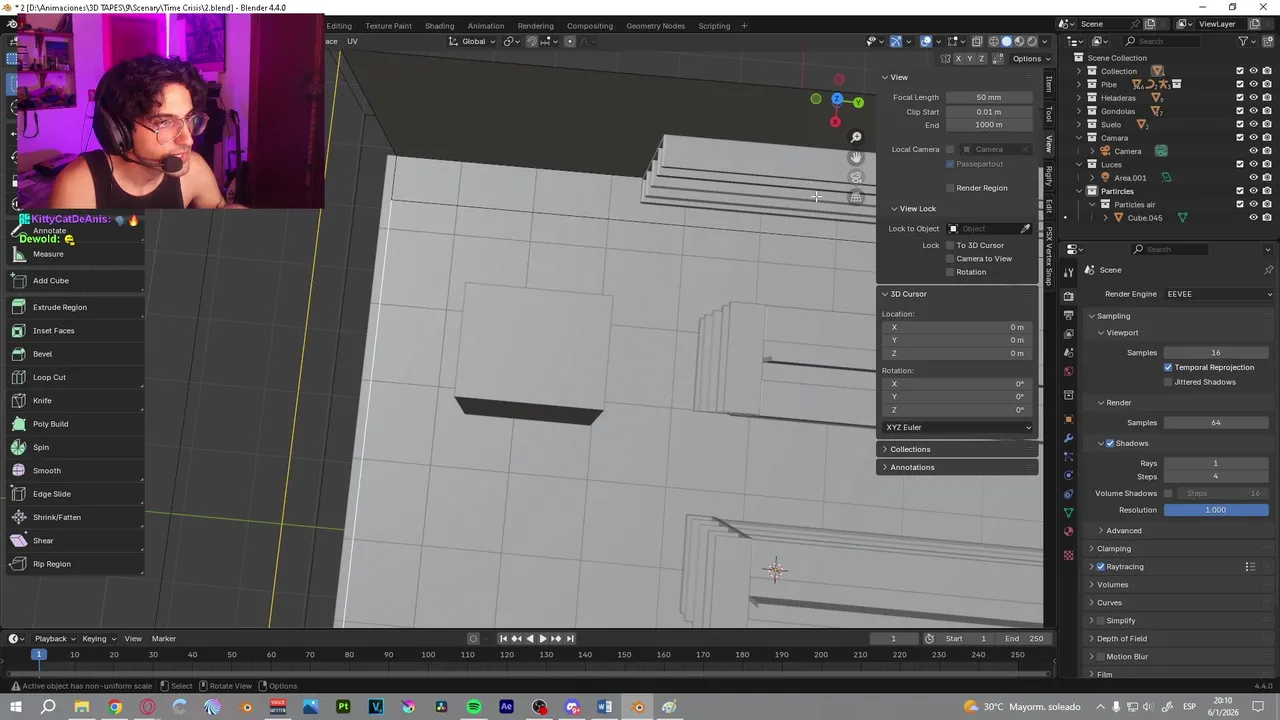
Task: Open the outliner filter funnel
Action: coord(1244,41)
